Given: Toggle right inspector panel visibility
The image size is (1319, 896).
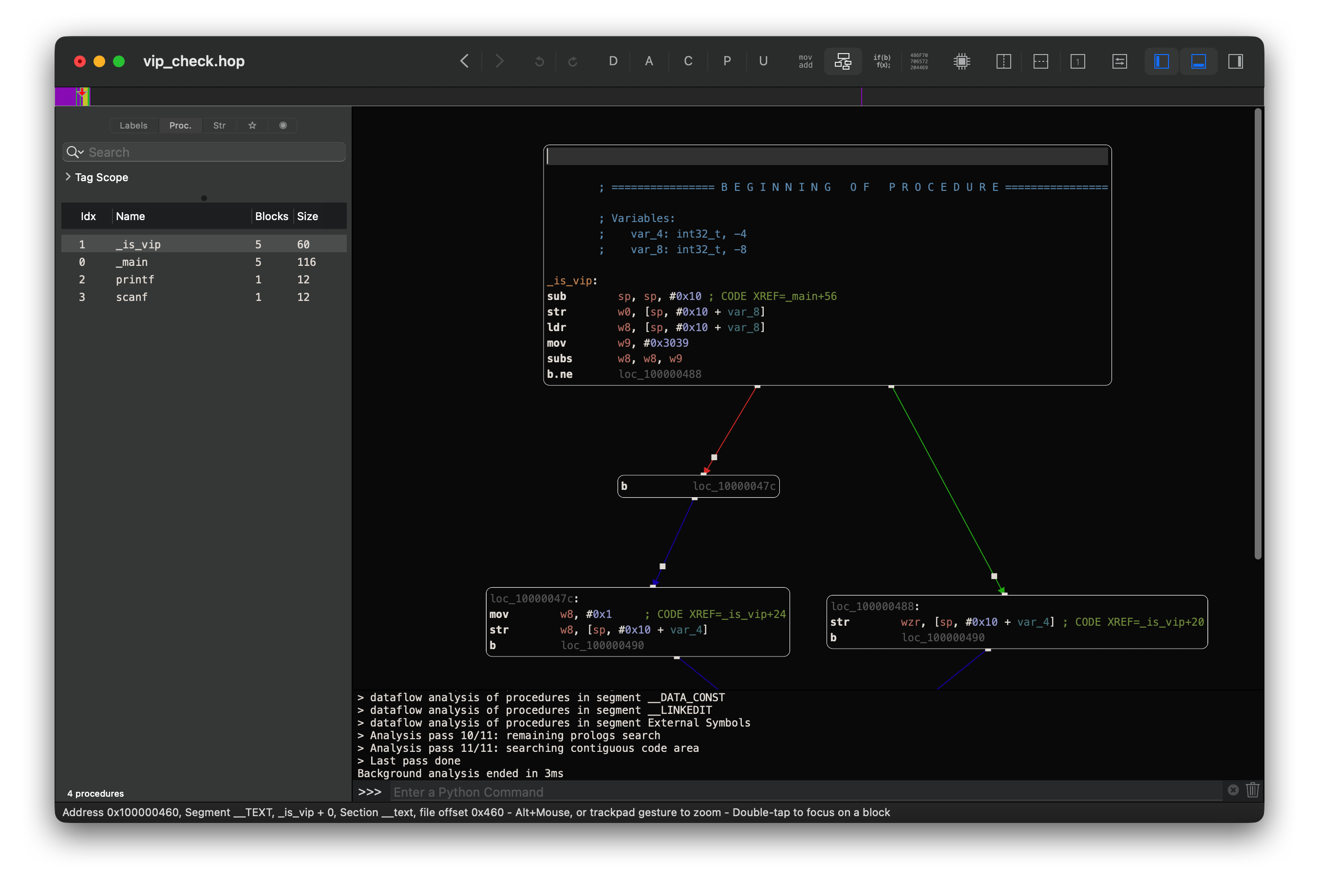Looking at the screenshot, I should [x=1235, y=61].
